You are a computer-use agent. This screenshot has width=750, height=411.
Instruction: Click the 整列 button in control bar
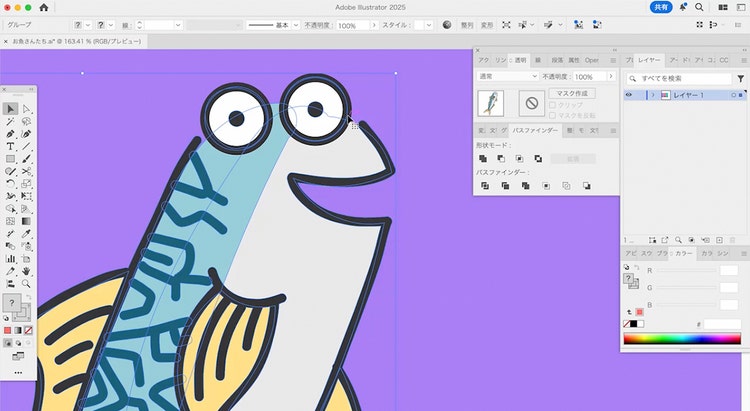click(467, 25)
